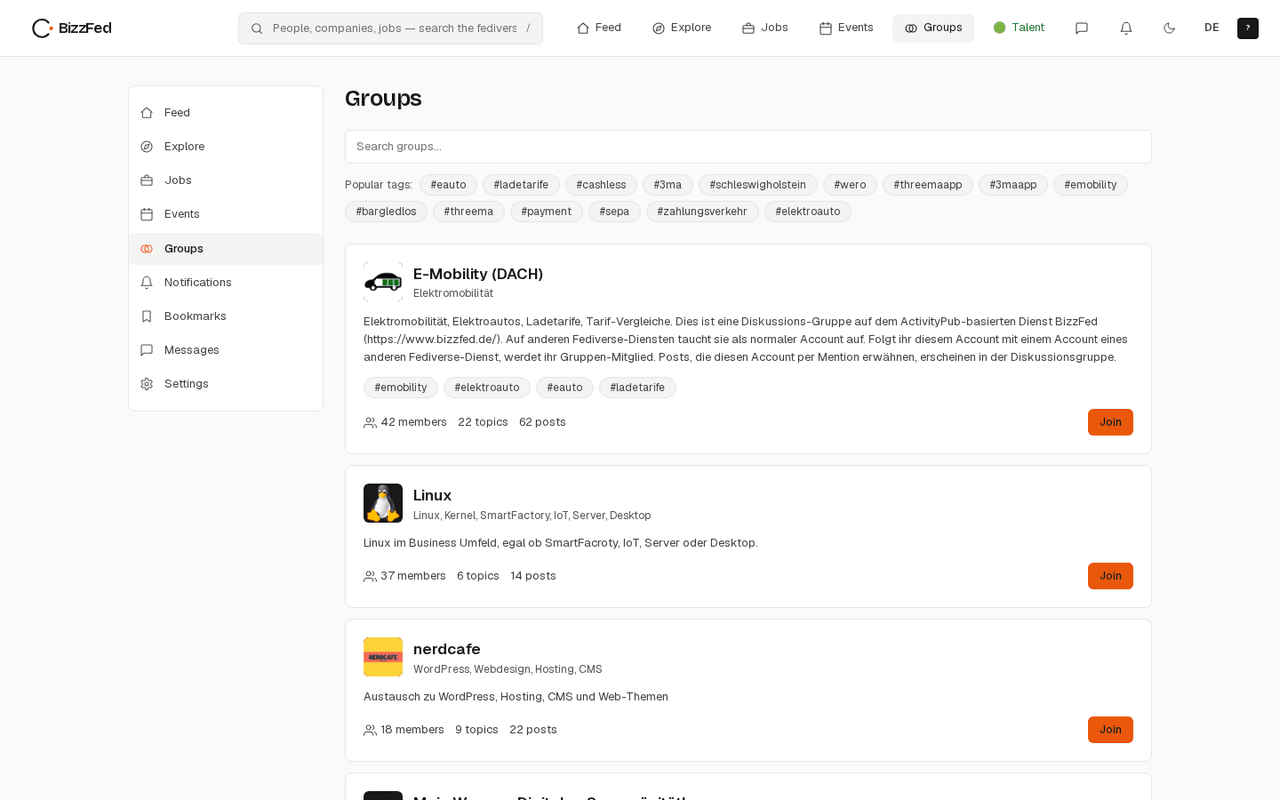
Task: Go to Explore in the top navigation
Action: click(x=682, y=28)
